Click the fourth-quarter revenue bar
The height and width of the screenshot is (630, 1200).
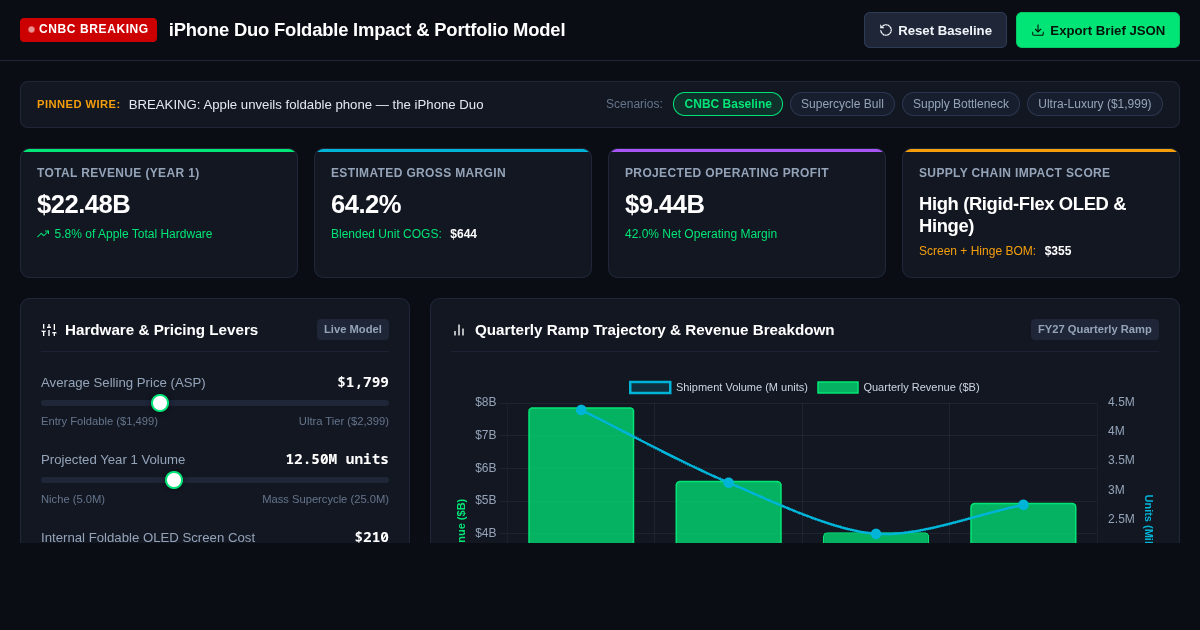coord(1023,523)
